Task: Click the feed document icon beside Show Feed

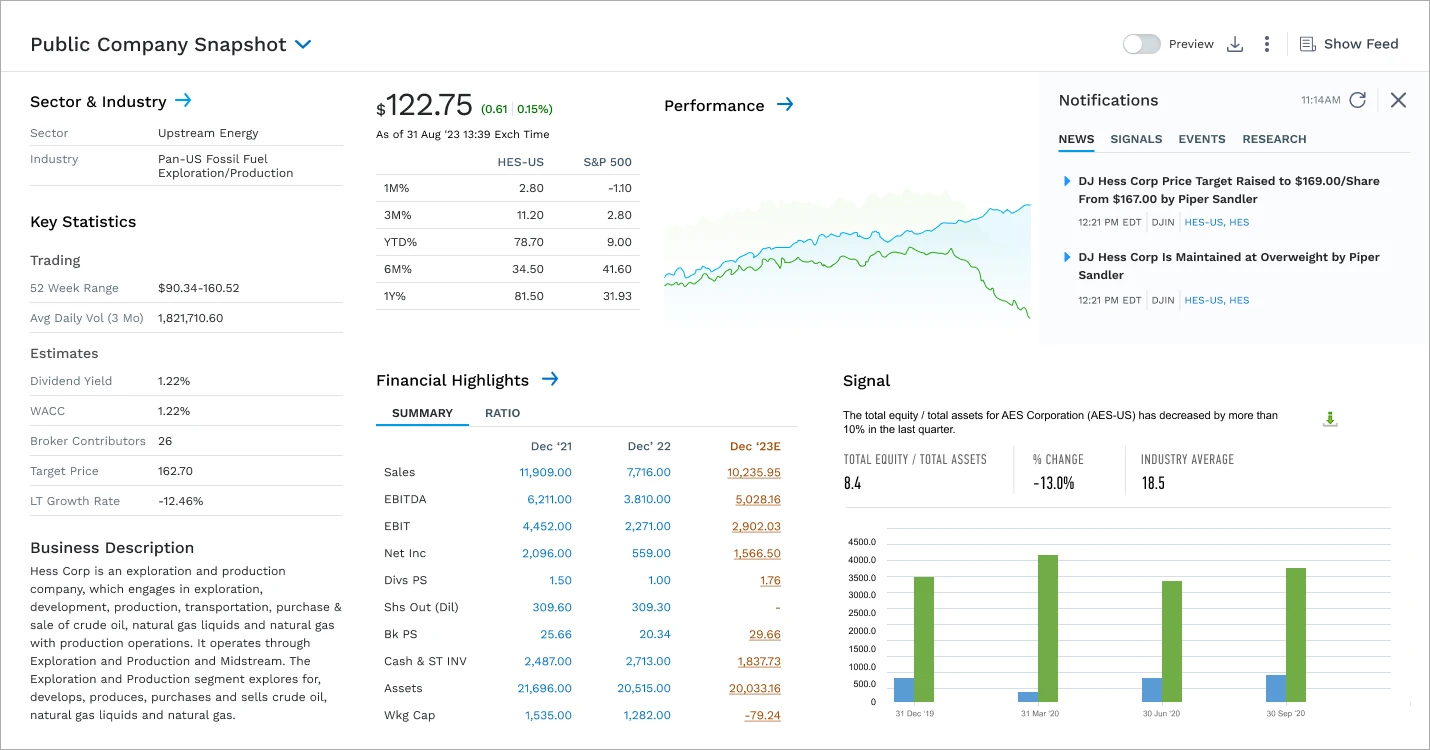Action: 1306,44
